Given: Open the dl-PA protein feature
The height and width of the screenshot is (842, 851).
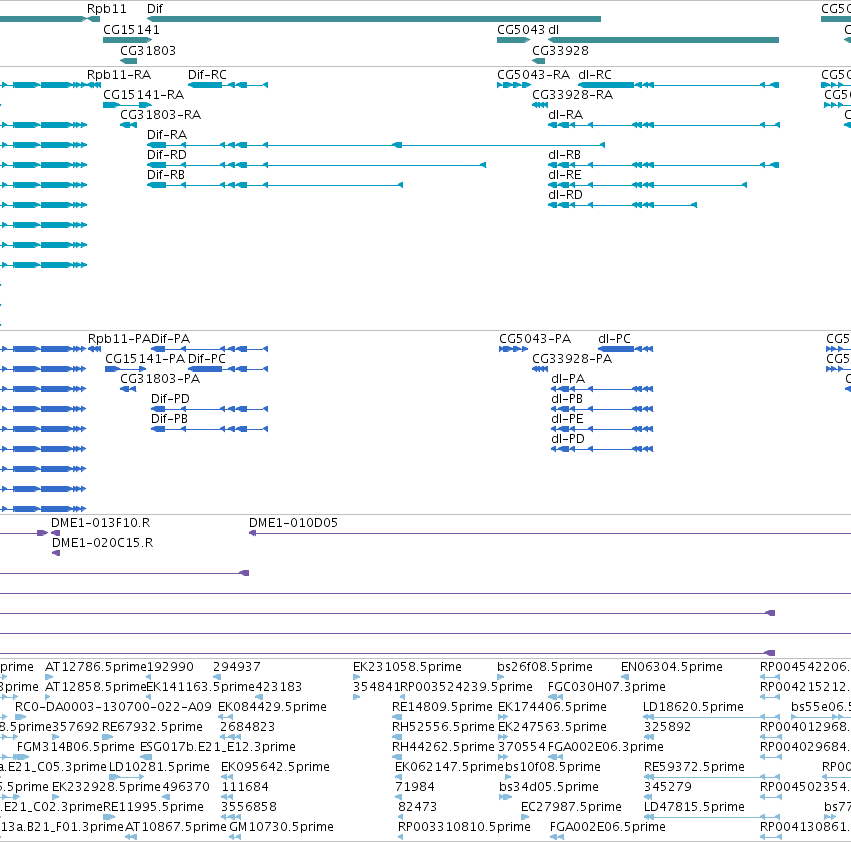Looking at the screenshot, I should click(568, 378).
